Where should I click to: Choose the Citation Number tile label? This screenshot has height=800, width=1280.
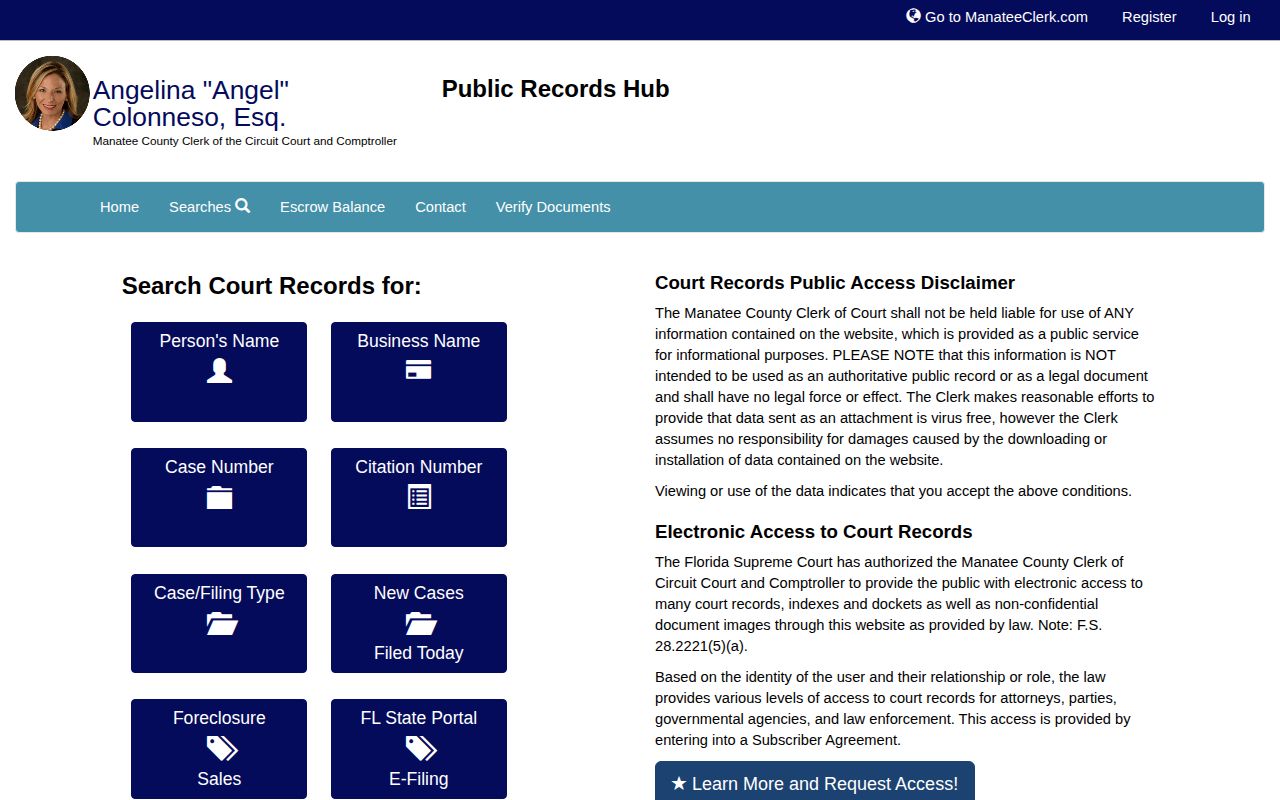point(418,467)
